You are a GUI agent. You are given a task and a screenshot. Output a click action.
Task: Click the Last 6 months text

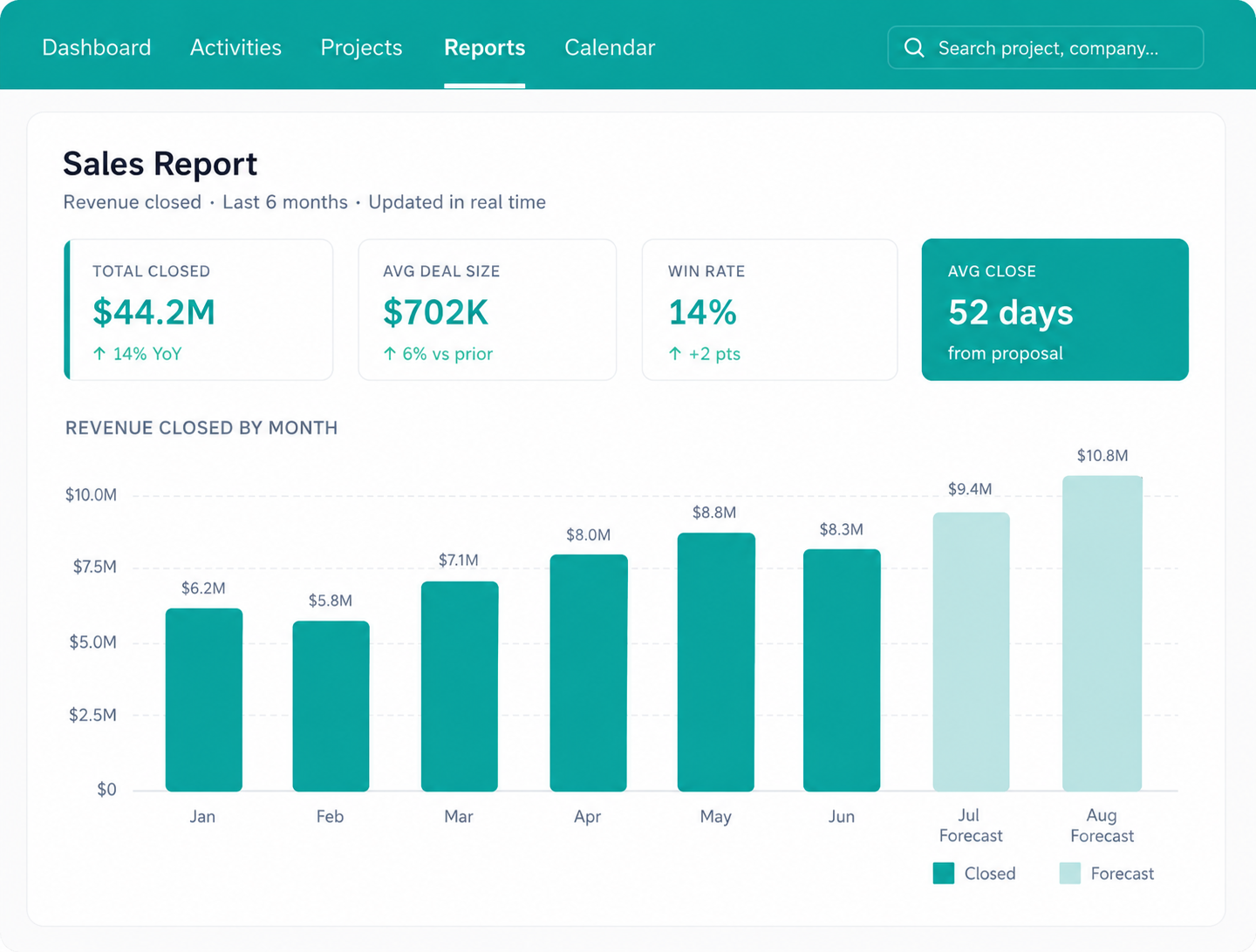click(x=285, y=202)
